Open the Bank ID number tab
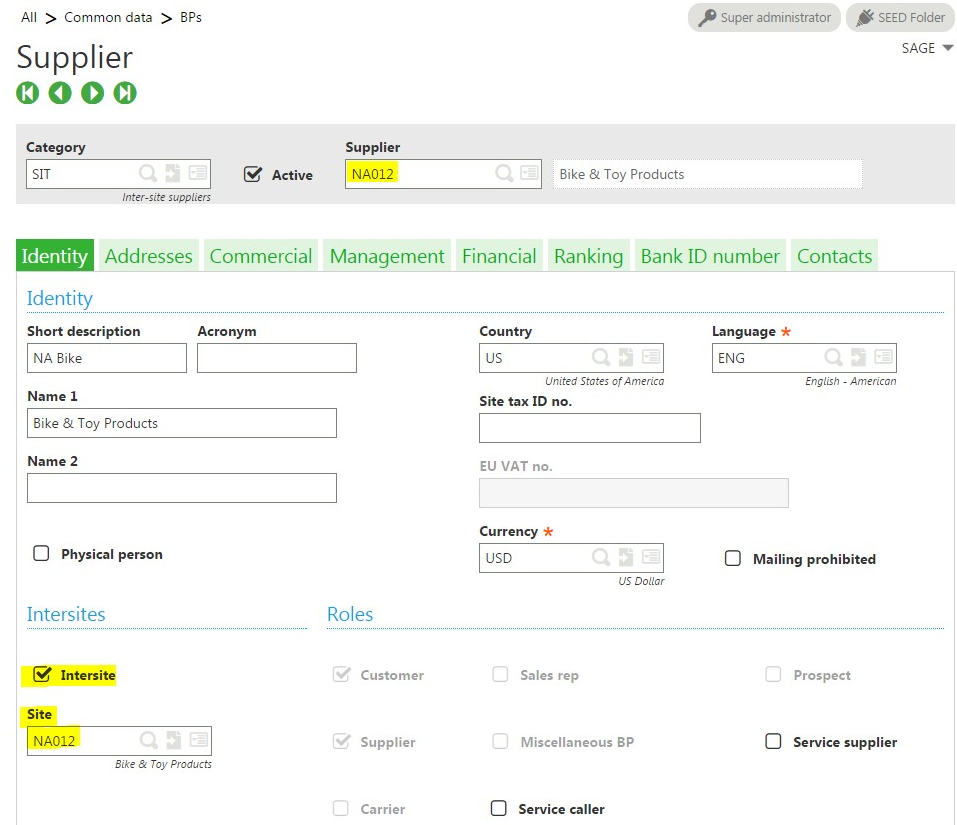The image size is (957, 825). [x=710, y=255]
